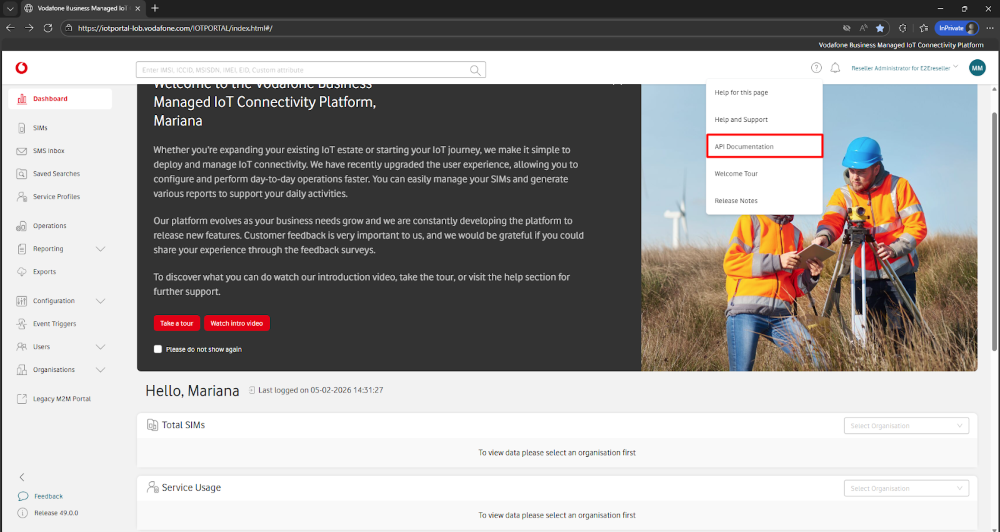Click the IMSI search input field
Screen dimensions: 1000x532
[x=300, y=70]
